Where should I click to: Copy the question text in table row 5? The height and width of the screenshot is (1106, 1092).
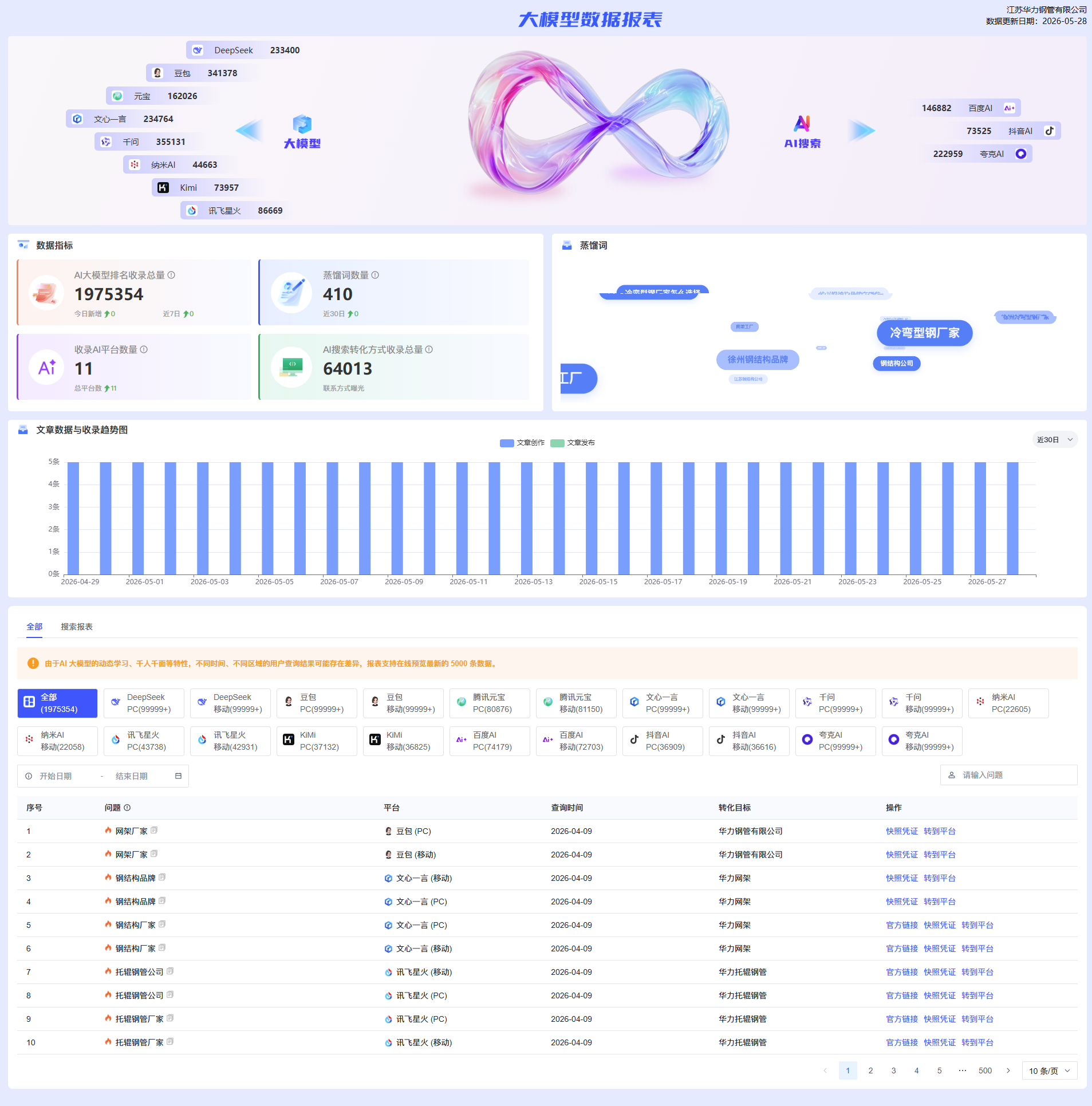162,924
